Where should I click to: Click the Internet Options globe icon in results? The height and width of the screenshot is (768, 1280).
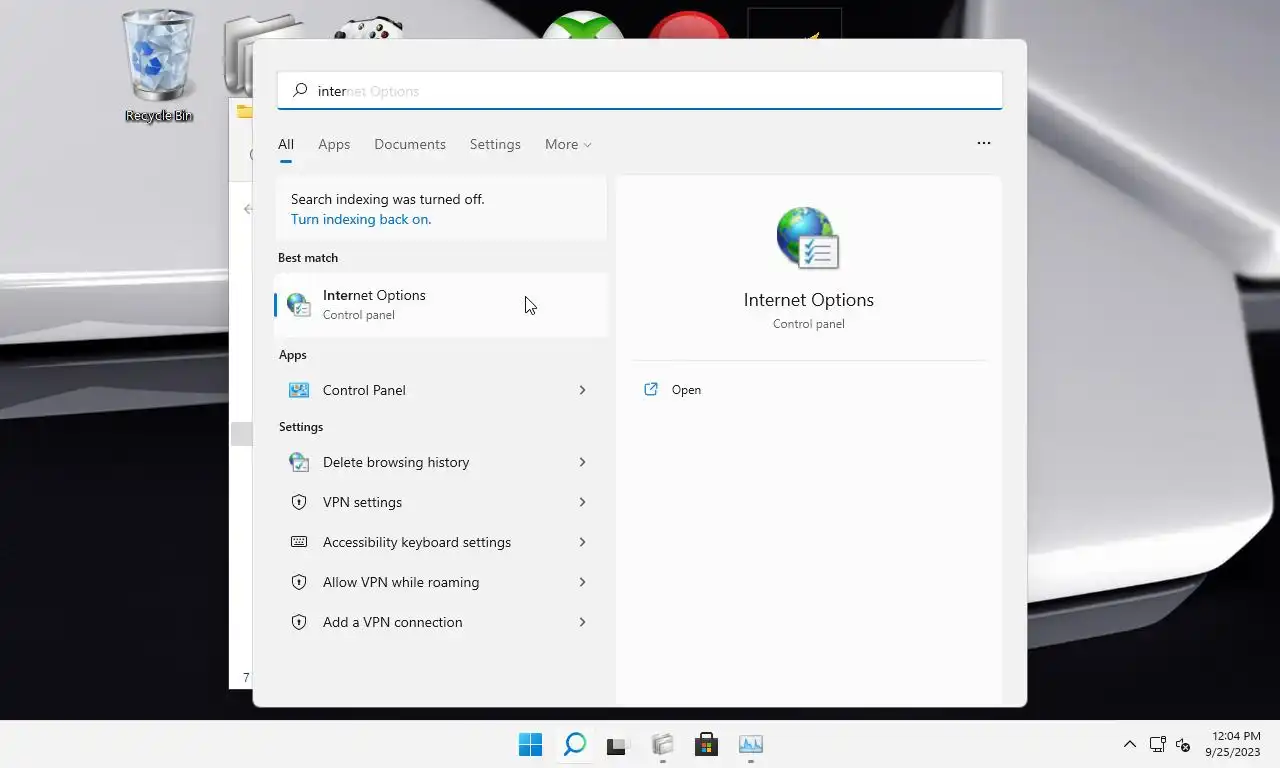point(298,304)
